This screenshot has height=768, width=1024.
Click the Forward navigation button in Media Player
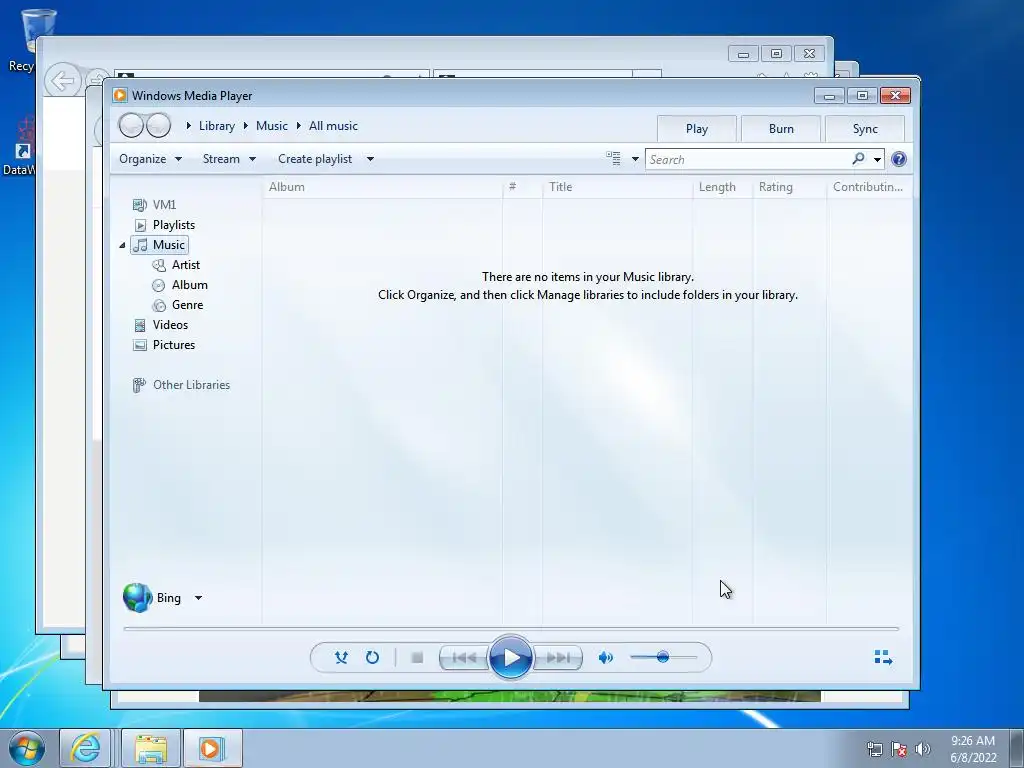(x=158, y=125)
